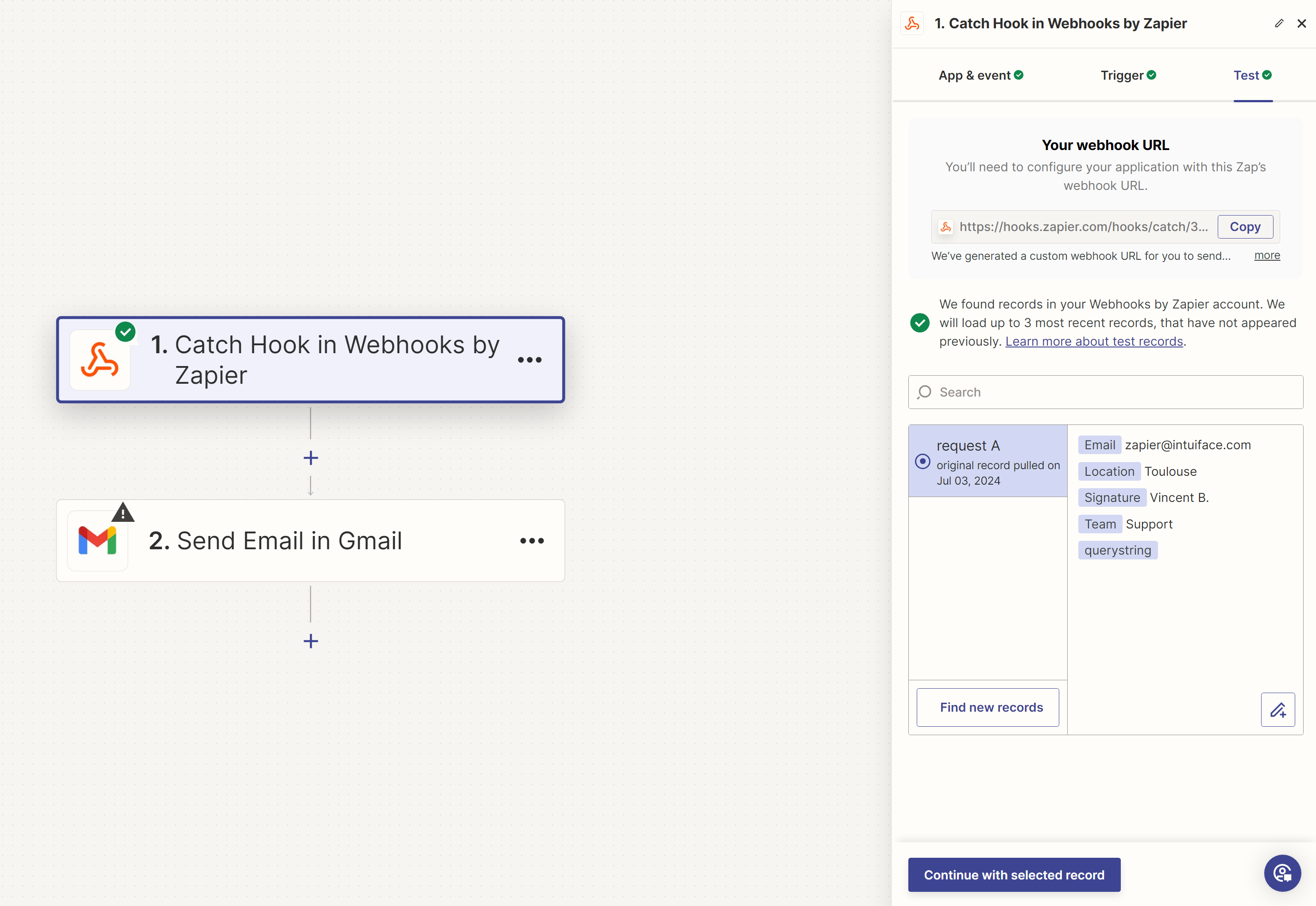Rename step using the pencil icon
1316x906 pixels.
1279,23
